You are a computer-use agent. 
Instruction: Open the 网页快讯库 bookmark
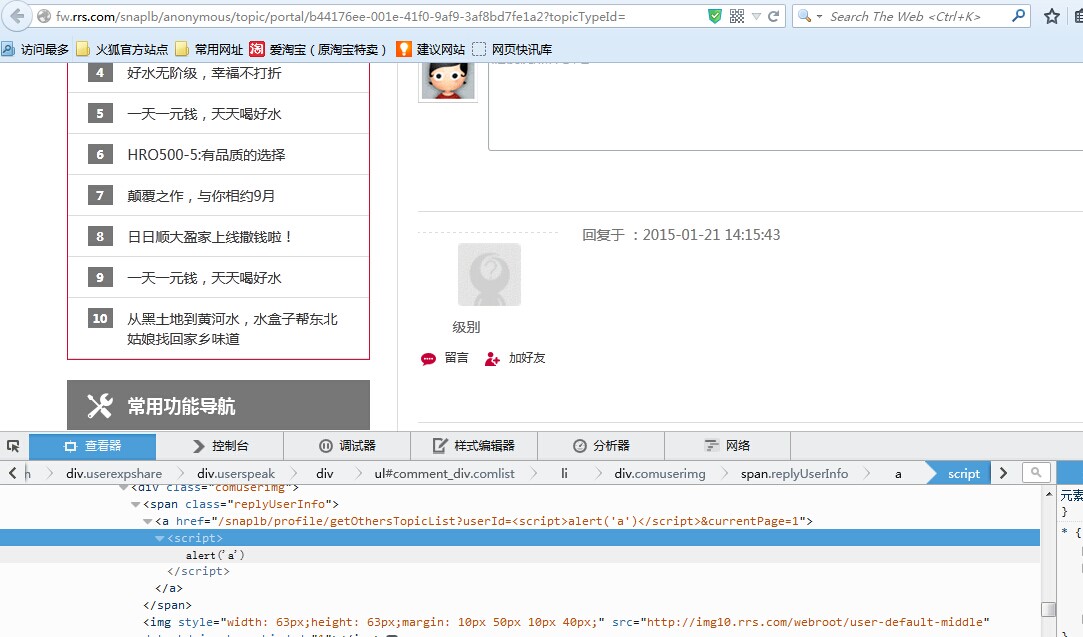512,49
